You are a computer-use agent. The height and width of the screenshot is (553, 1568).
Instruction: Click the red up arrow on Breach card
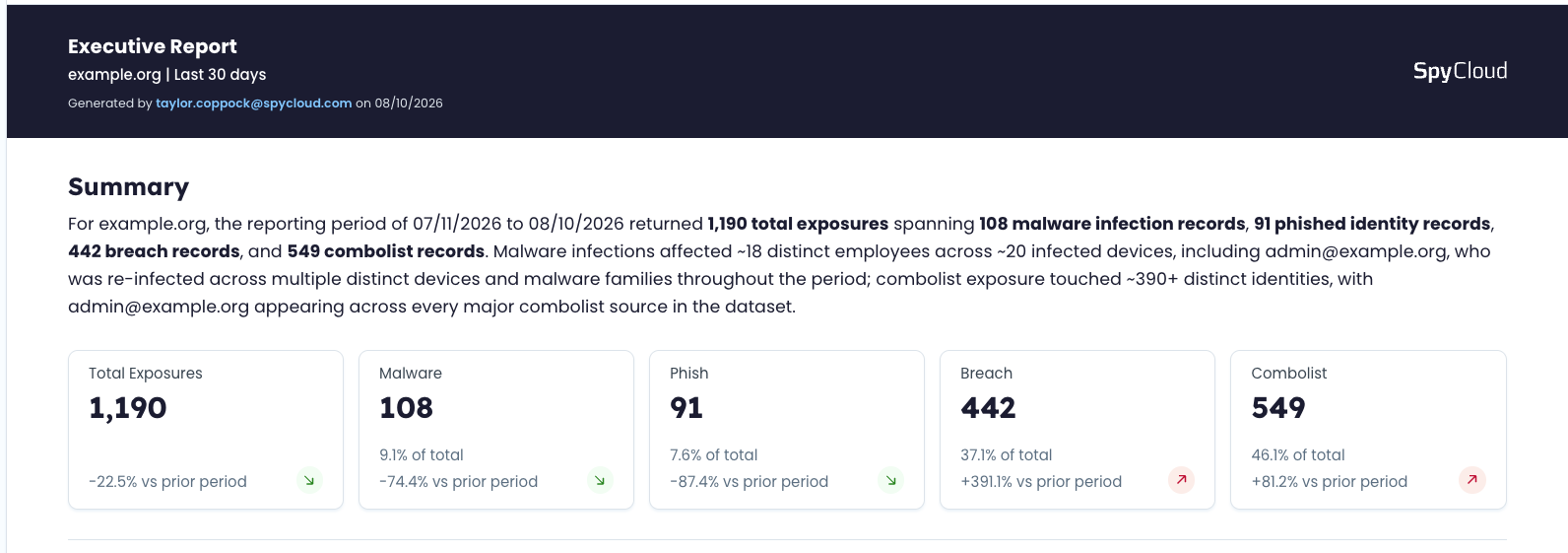[1181, 480]
